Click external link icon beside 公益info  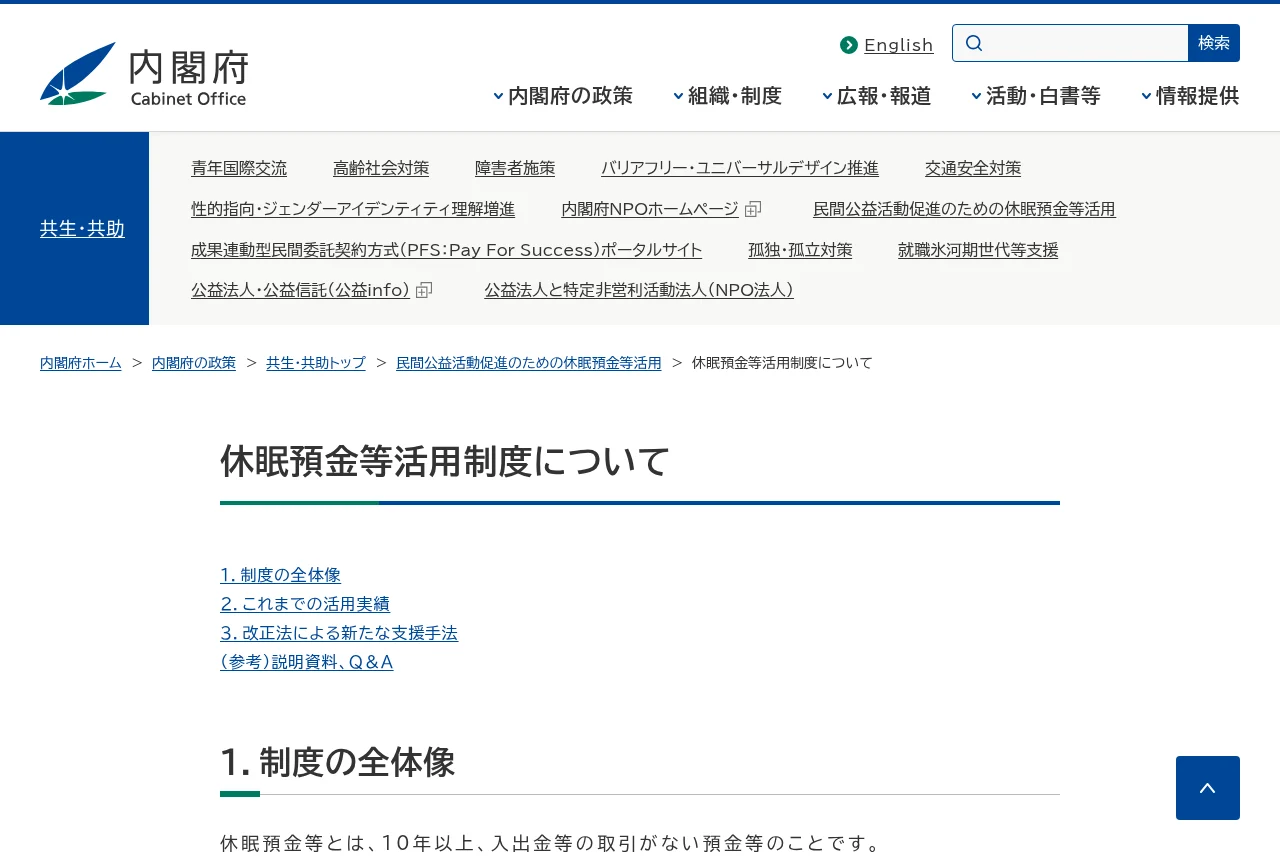pyautogui.click(x=424, y=290)
